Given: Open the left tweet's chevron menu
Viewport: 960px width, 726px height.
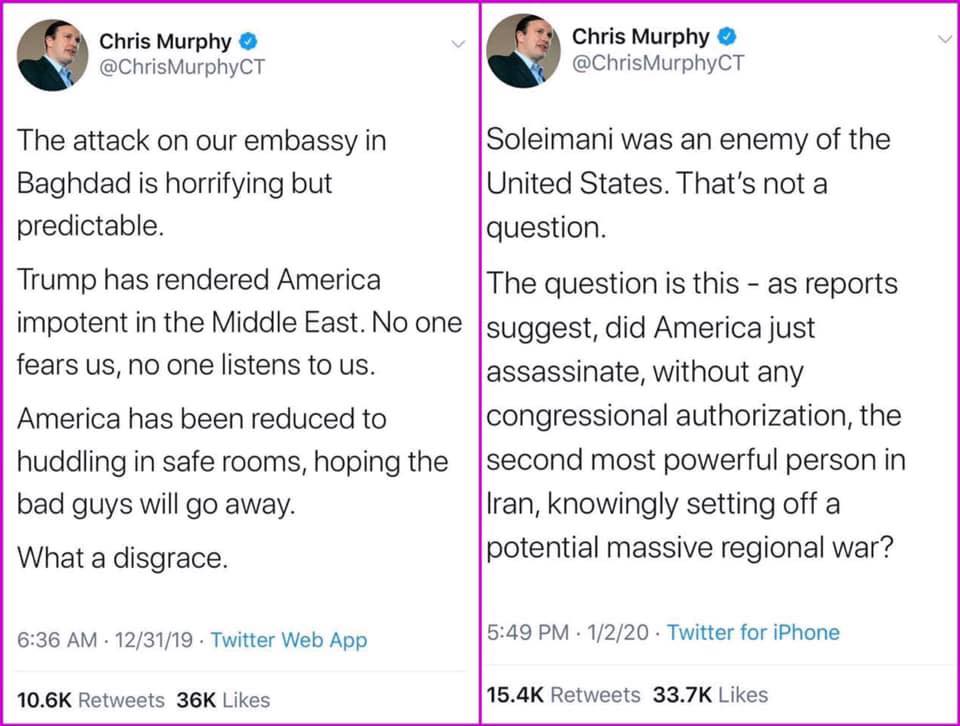Looking at the screenshot, I should (458, 43).
